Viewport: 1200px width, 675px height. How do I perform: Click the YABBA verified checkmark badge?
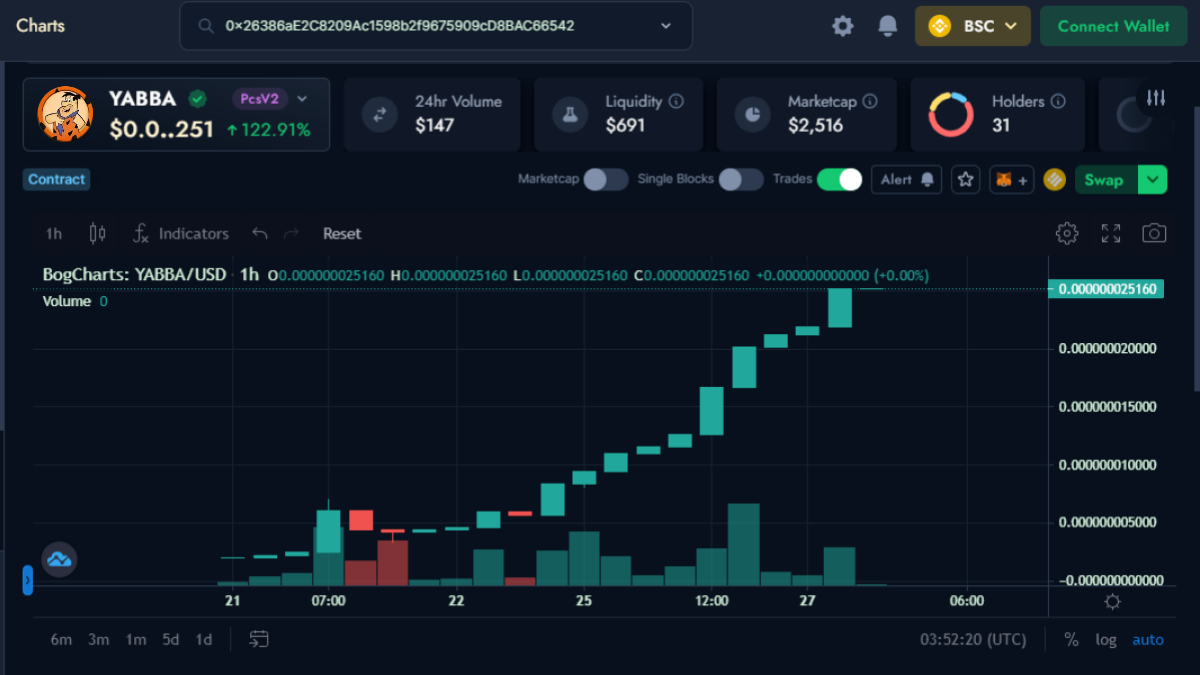tap(198, 98)
